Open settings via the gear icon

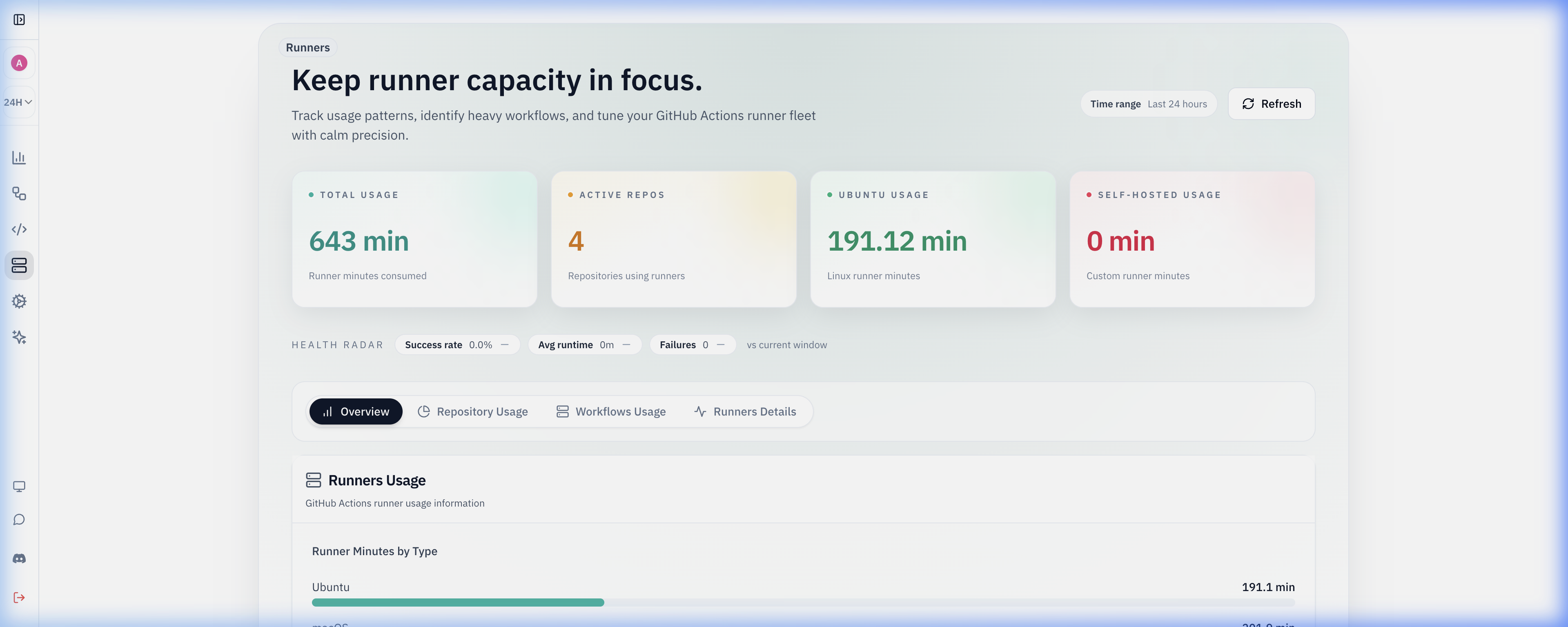[20, 301]
